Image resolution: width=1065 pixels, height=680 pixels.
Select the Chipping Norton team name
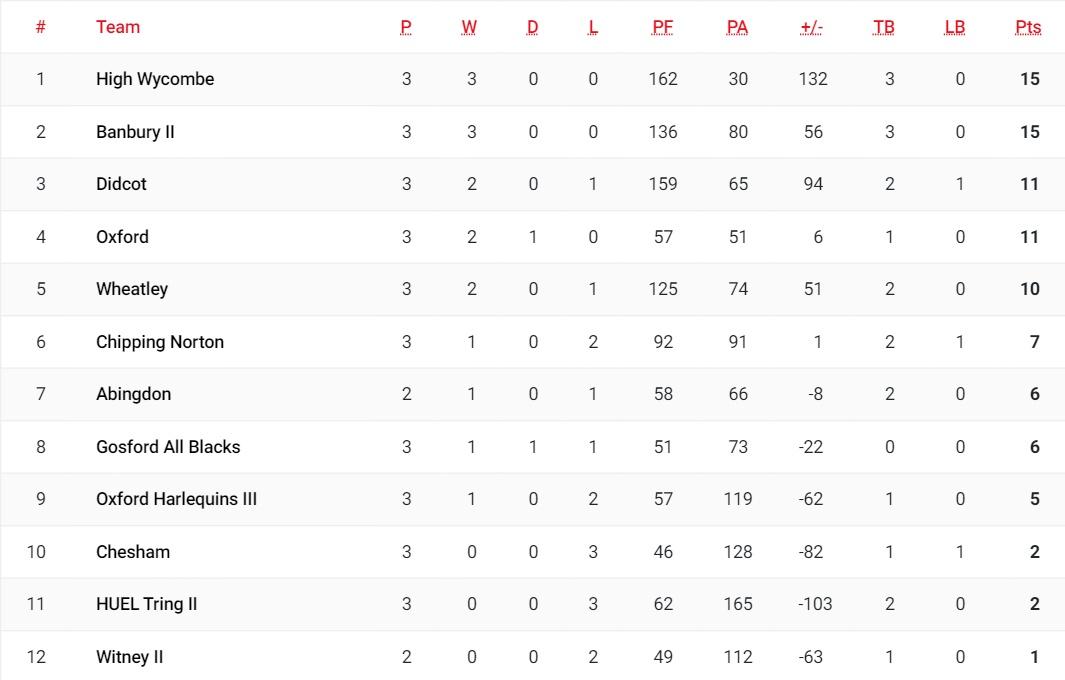click(160, 342)
